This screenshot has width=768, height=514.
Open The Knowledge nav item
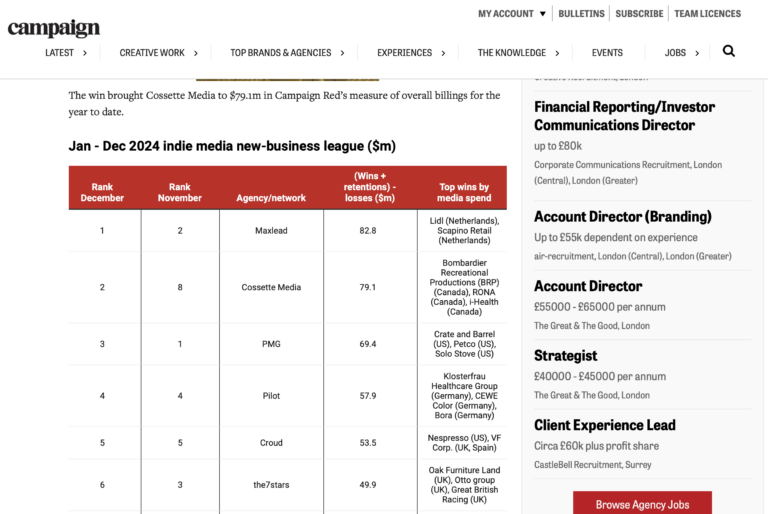pyautogui.click(x=512, y=53)
